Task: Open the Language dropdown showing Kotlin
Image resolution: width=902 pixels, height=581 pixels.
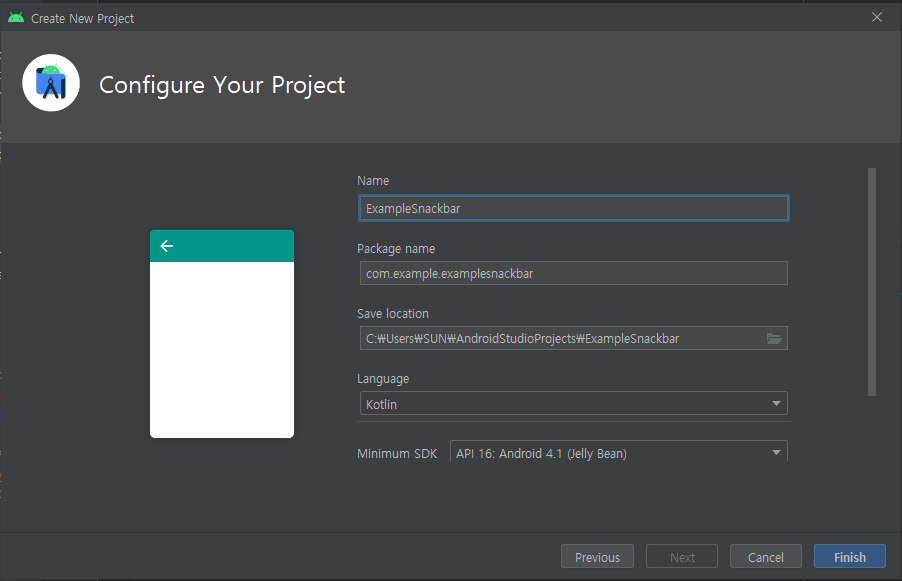Action: tap(573, 403)
